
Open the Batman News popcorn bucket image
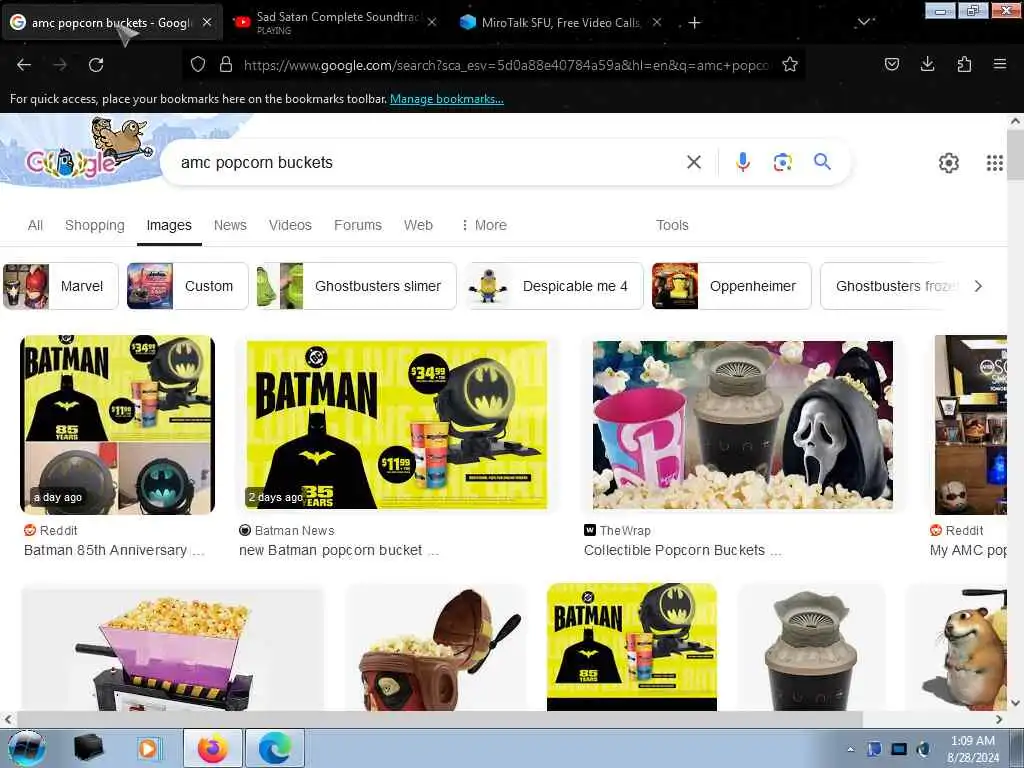pyautogui.click(x=396, y=424)
